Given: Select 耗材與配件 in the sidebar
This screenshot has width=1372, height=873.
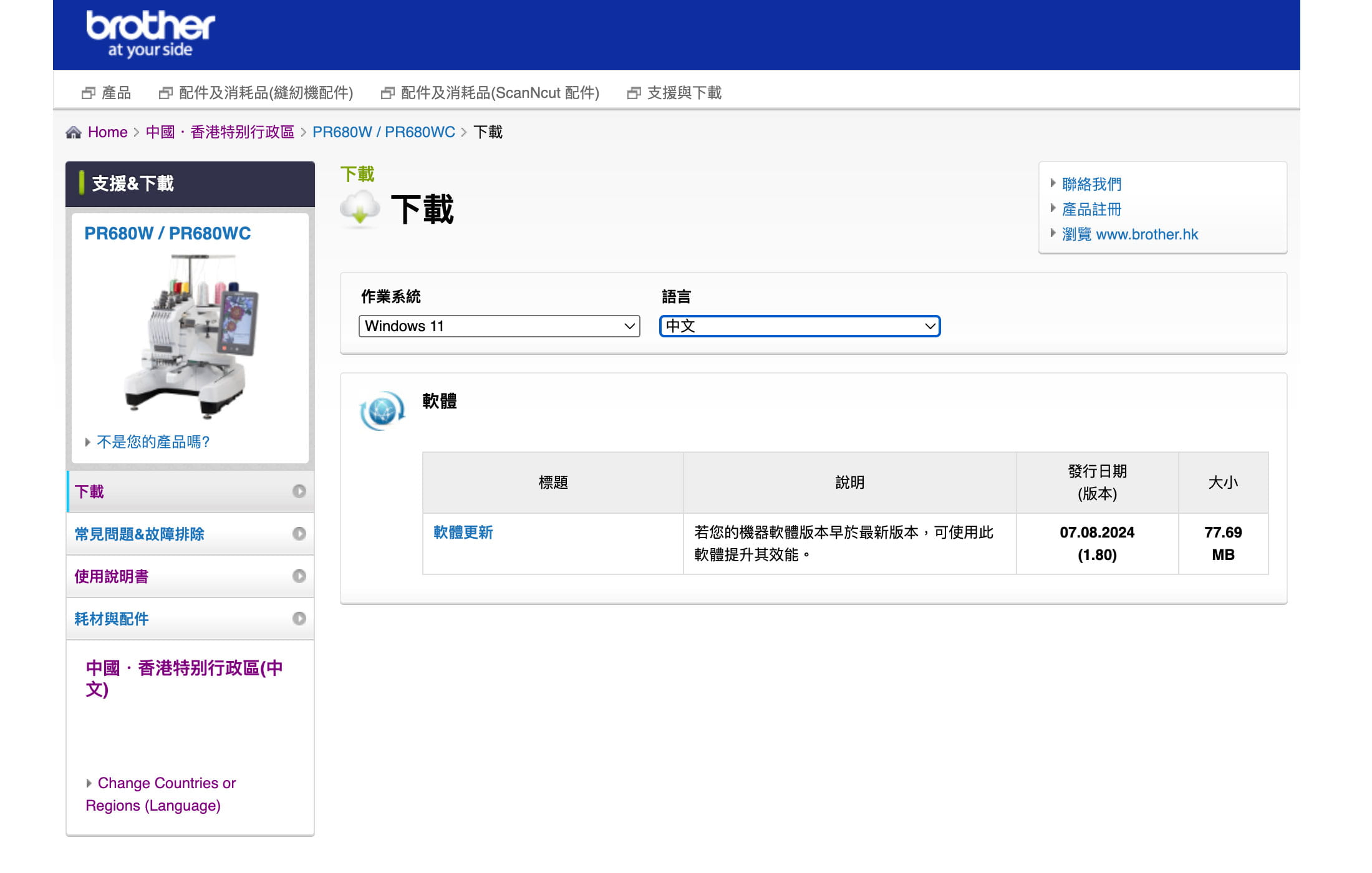Looking at the screenshot, I should [190, 619].
